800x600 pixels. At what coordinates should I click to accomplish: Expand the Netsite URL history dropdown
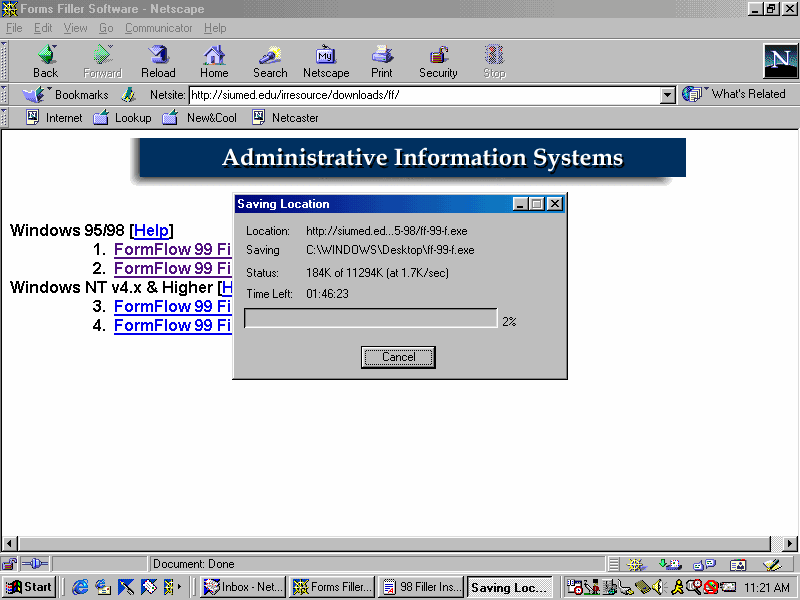point(668,95)
